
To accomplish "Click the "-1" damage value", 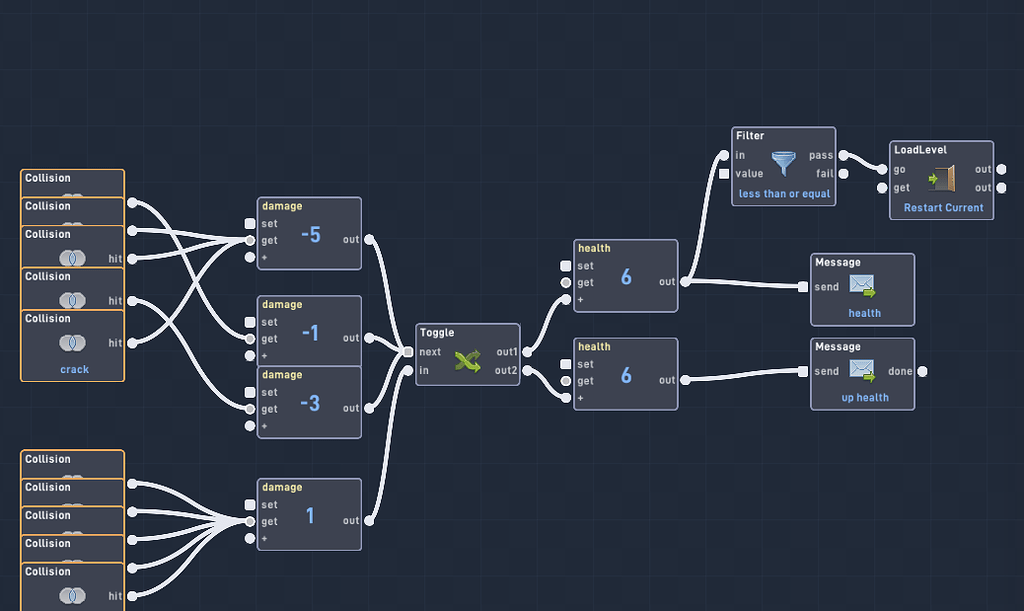I will tap(310, 333).
